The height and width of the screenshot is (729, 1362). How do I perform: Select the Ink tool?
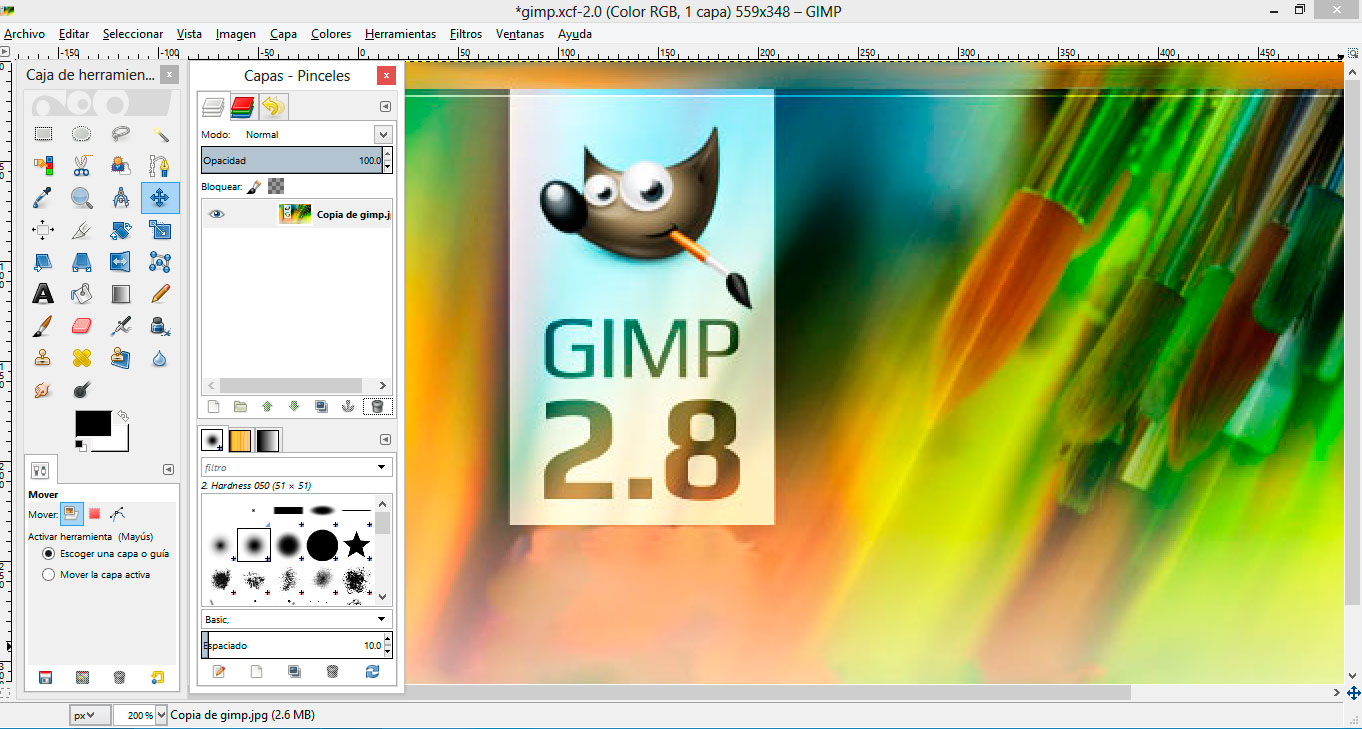point(160,326)
